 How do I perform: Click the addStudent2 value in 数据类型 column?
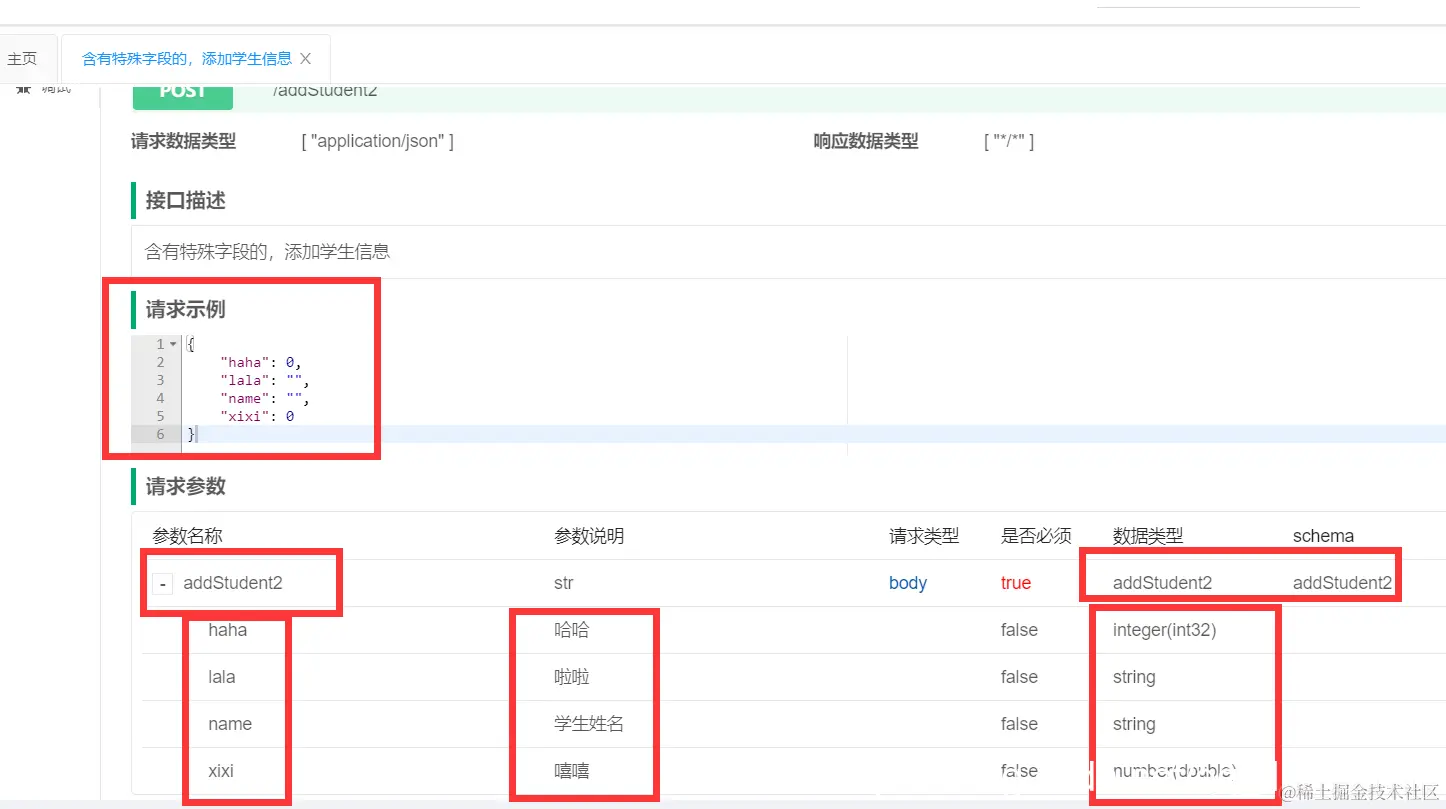coord(1162,583)
